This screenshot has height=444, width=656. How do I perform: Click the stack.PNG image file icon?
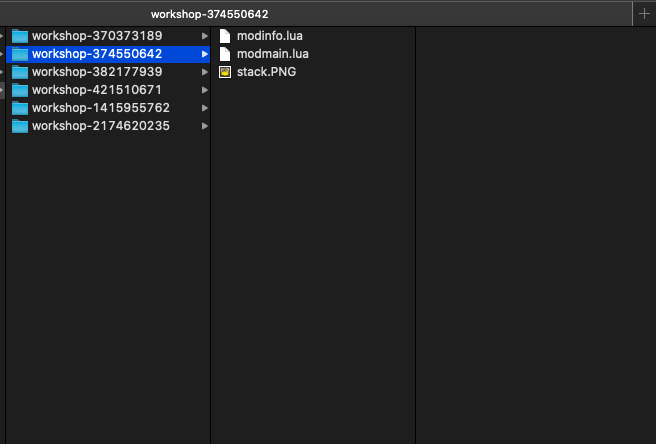click(x=225, y=72)
